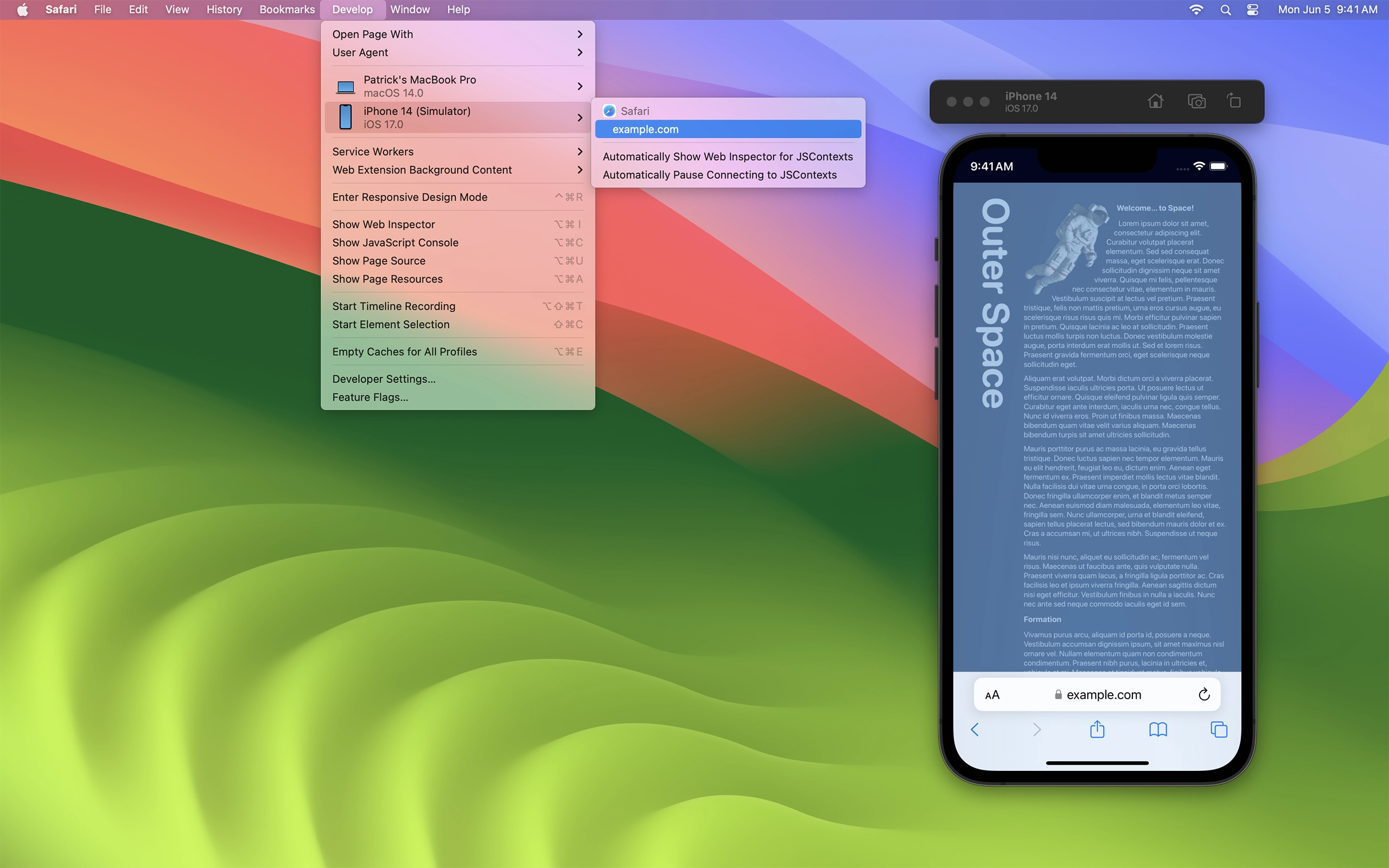Click the tab overview icon in iPhone Safari toolbar
The height and width of the screenshot is (868, 1389).
[x=1219, y=729]
